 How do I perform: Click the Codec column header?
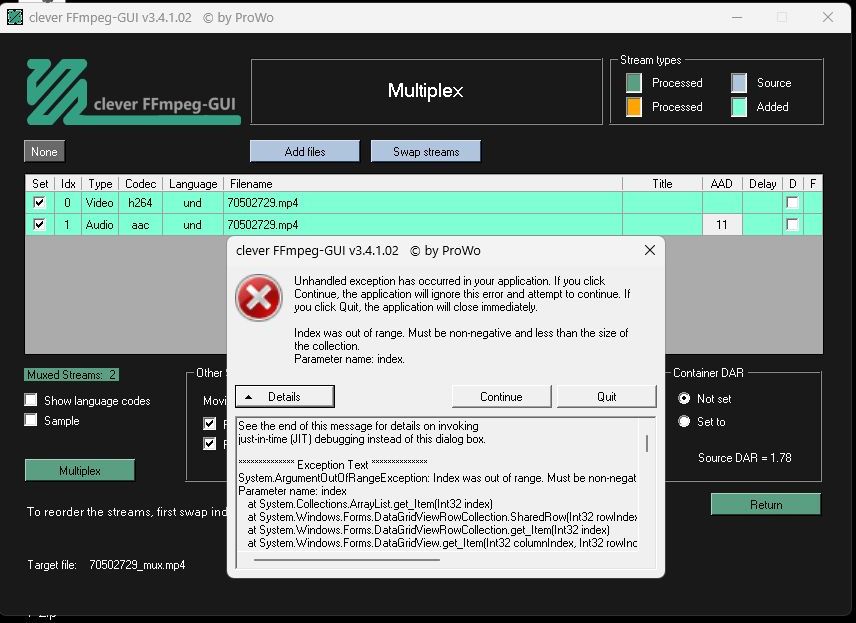coord(140,183)
